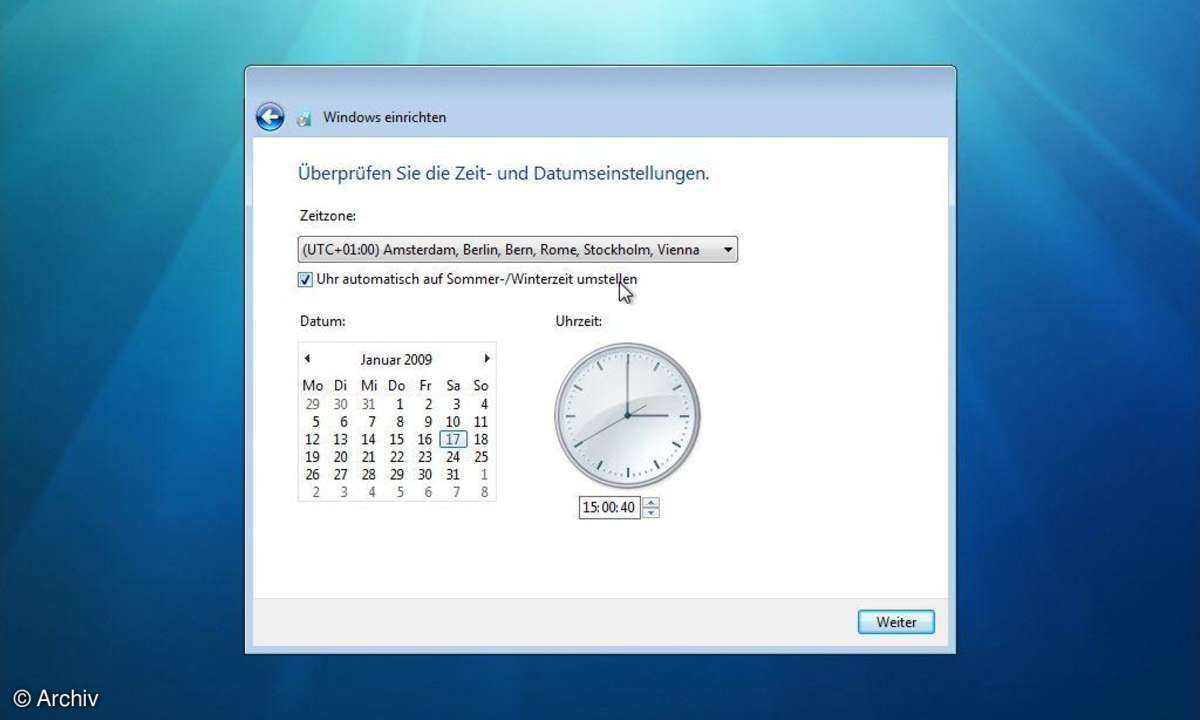Decrease time with the down spinner arrow
Viewport: 1200px width, 720px height.
click(x=651, y=513)
